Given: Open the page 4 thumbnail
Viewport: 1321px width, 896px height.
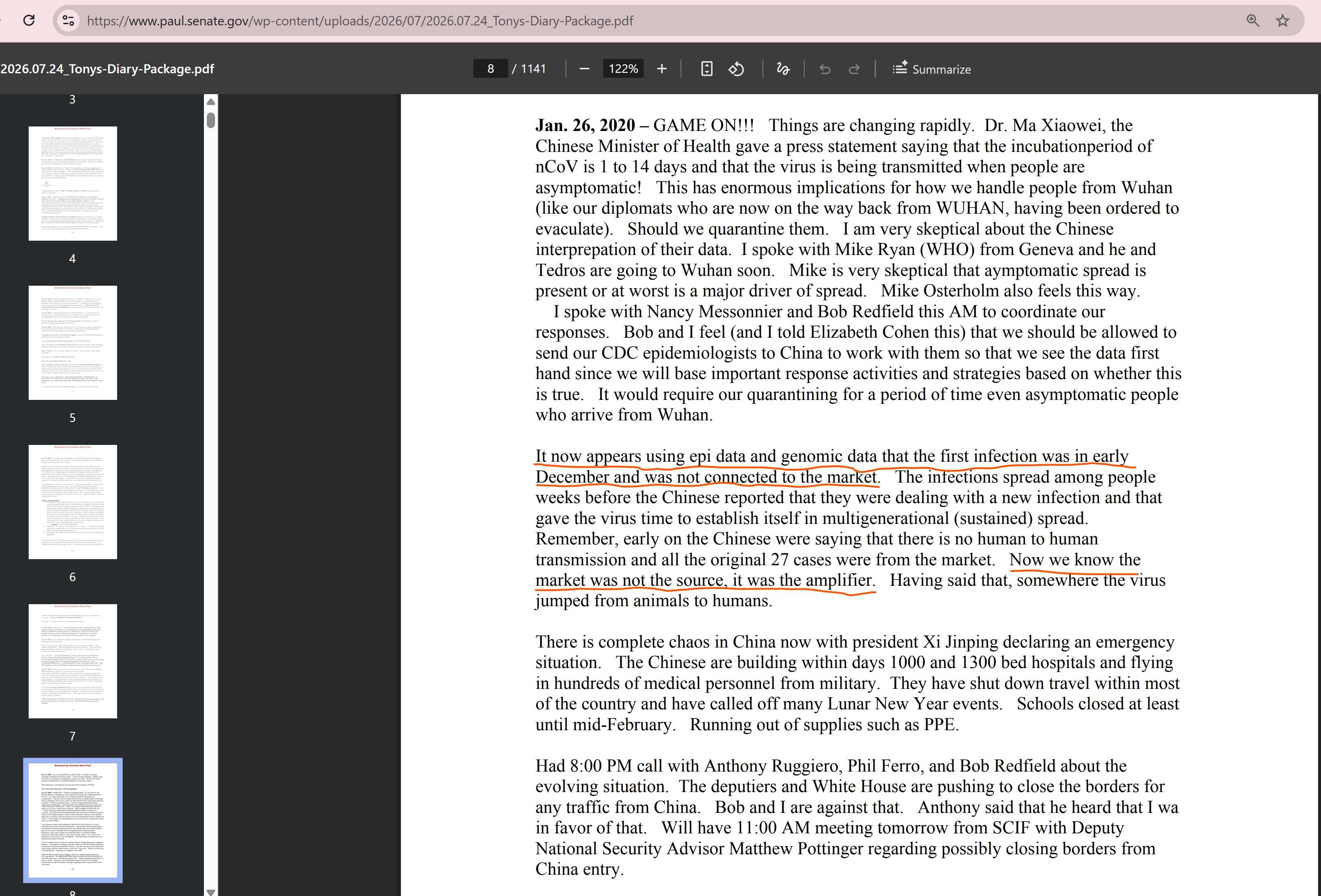Looking at the screenshot, I should 73,183.
